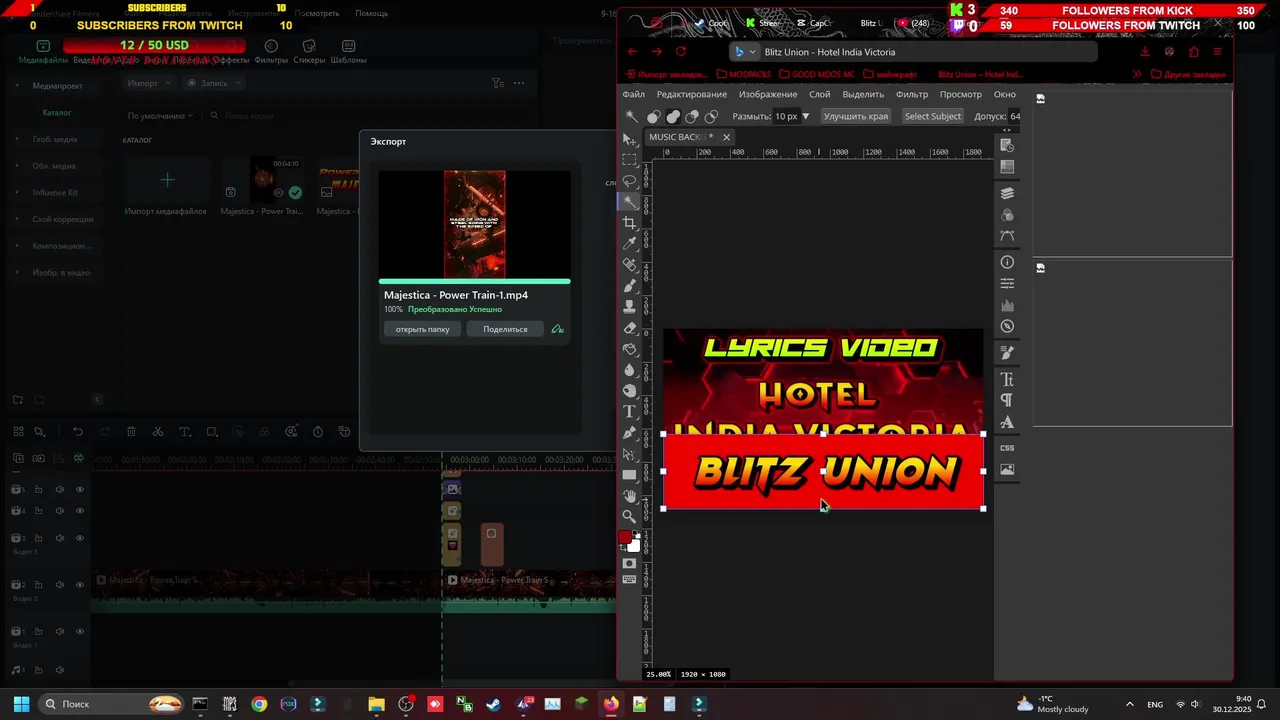Select the Lasso tool in Photopea
Viewport: 1280px width, 720px height.
coord(629,181)
